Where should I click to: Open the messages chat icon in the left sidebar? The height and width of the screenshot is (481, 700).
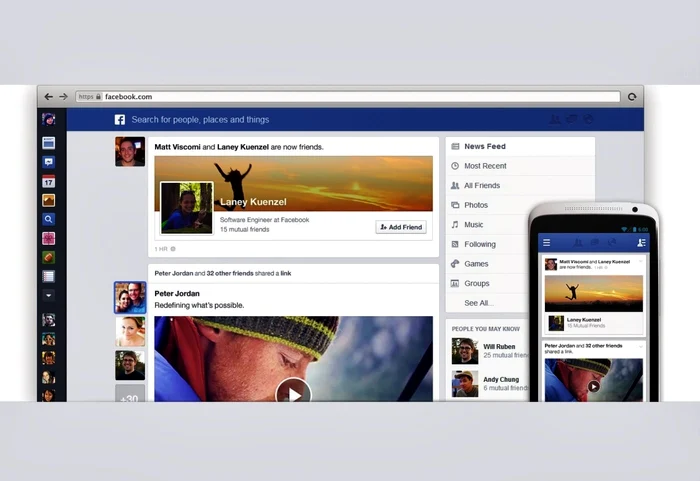pyautogui.click(x=49, y=162)
